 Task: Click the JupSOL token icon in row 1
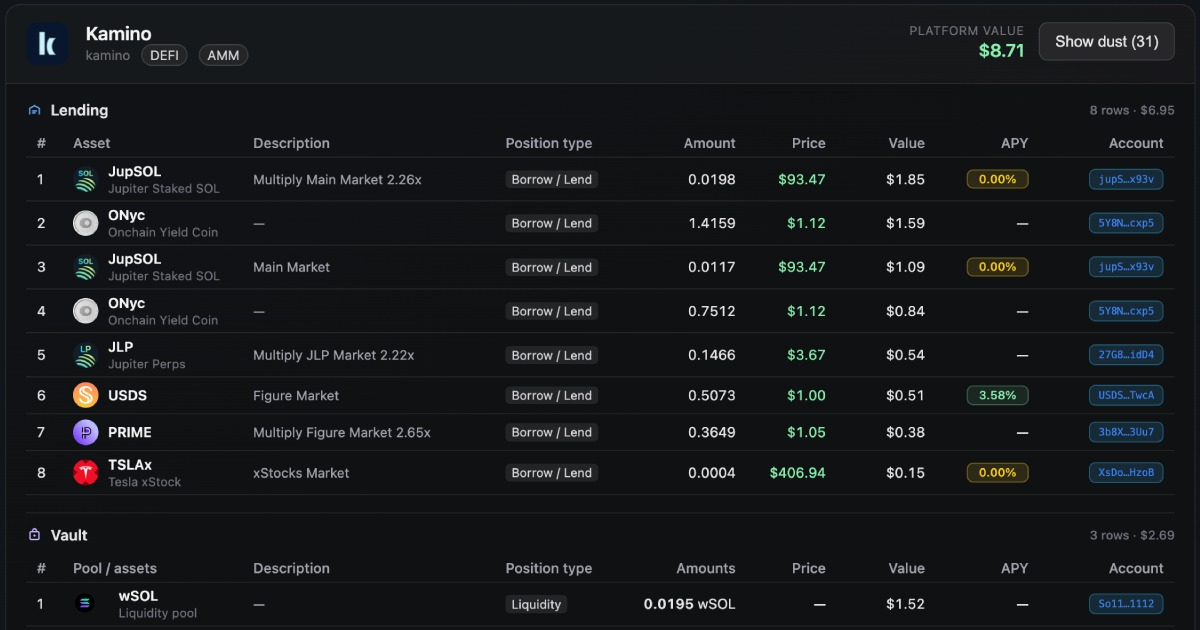(86, 180)
